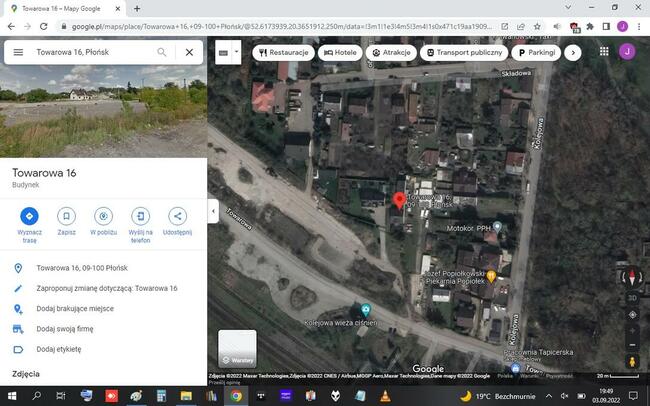650x406 pixels.
Task: Share the place with Udostępnij
Action: pos(177,222)
